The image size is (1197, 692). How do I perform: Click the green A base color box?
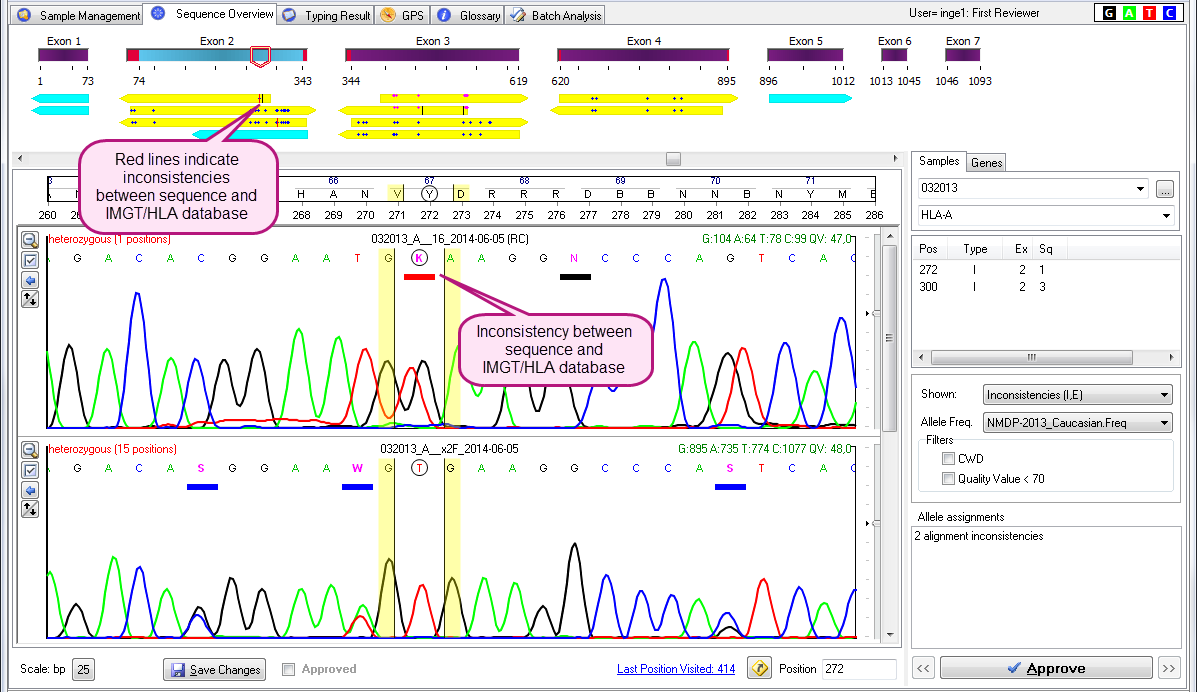click(x=1129, y=13)
